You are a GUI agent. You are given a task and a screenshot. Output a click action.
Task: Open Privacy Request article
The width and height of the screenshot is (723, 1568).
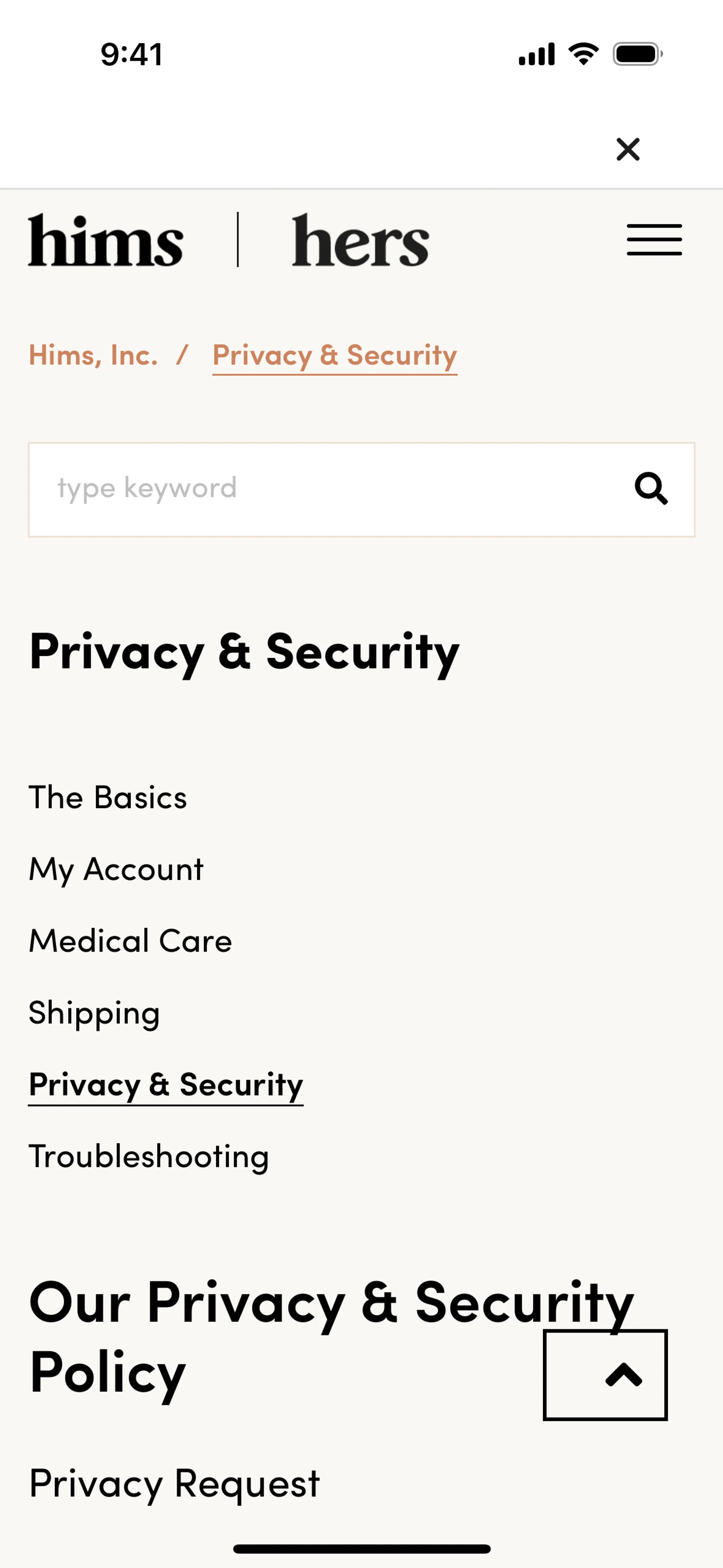[x=174, y=1483]
